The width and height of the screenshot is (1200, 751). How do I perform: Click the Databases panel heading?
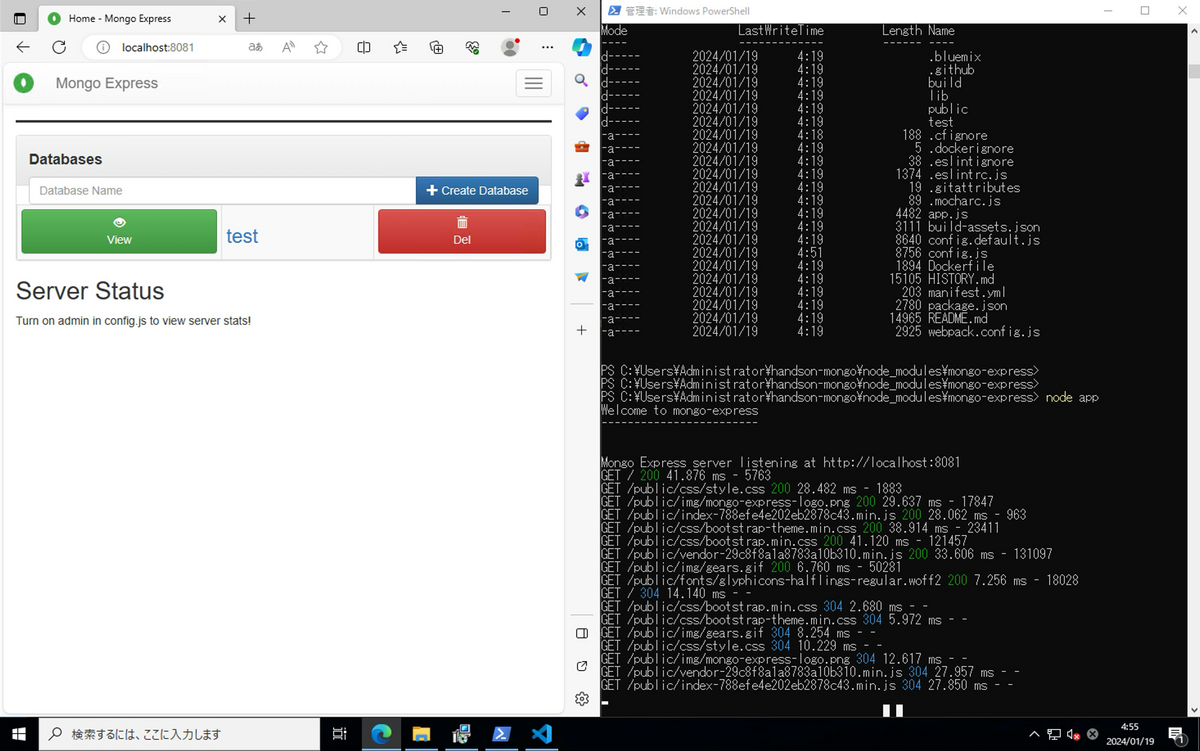(x=66, y=159)
